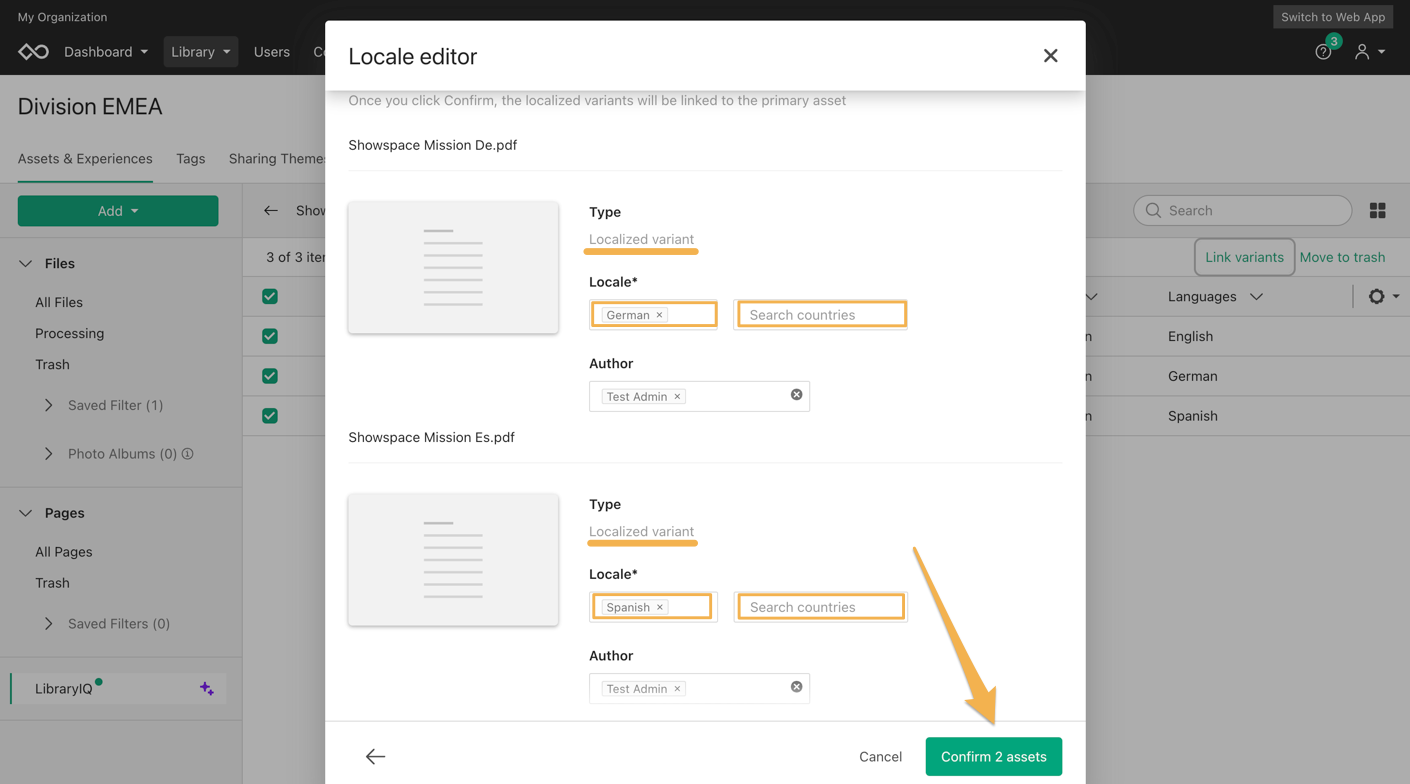
Task: Switch to the Tags tab
Action: 190,159
